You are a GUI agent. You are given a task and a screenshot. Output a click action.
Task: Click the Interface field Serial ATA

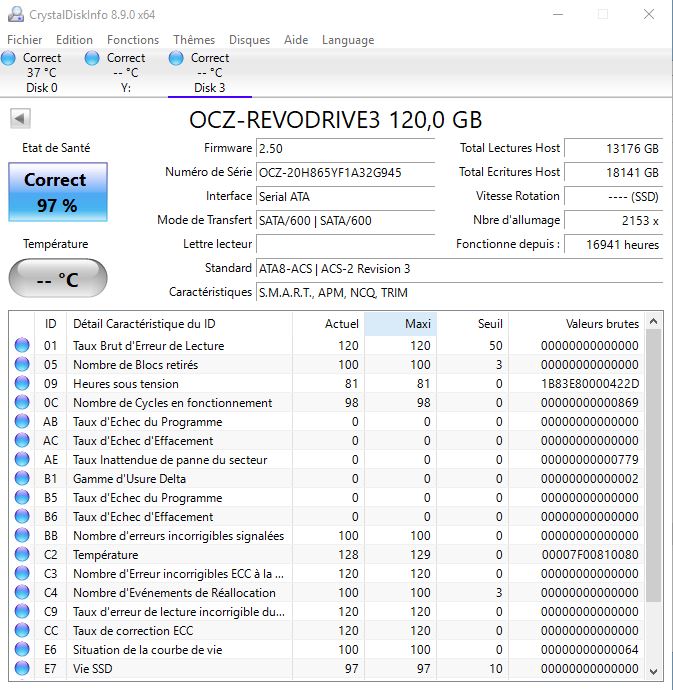click(x=346, y=196)
